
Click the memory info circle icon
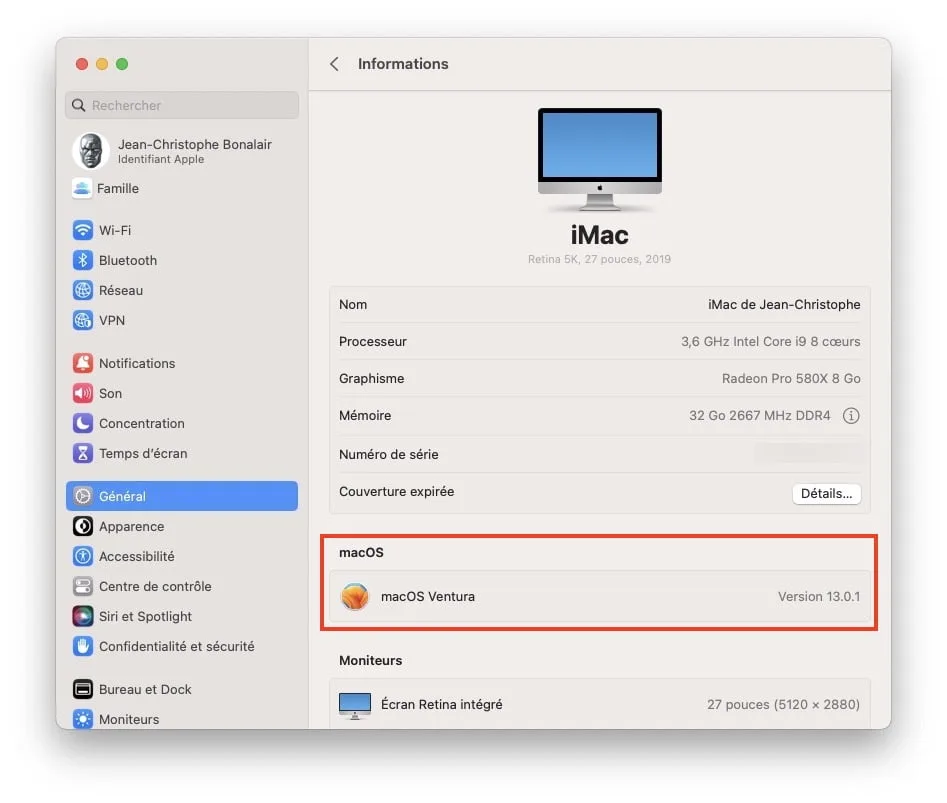[851, 416]
